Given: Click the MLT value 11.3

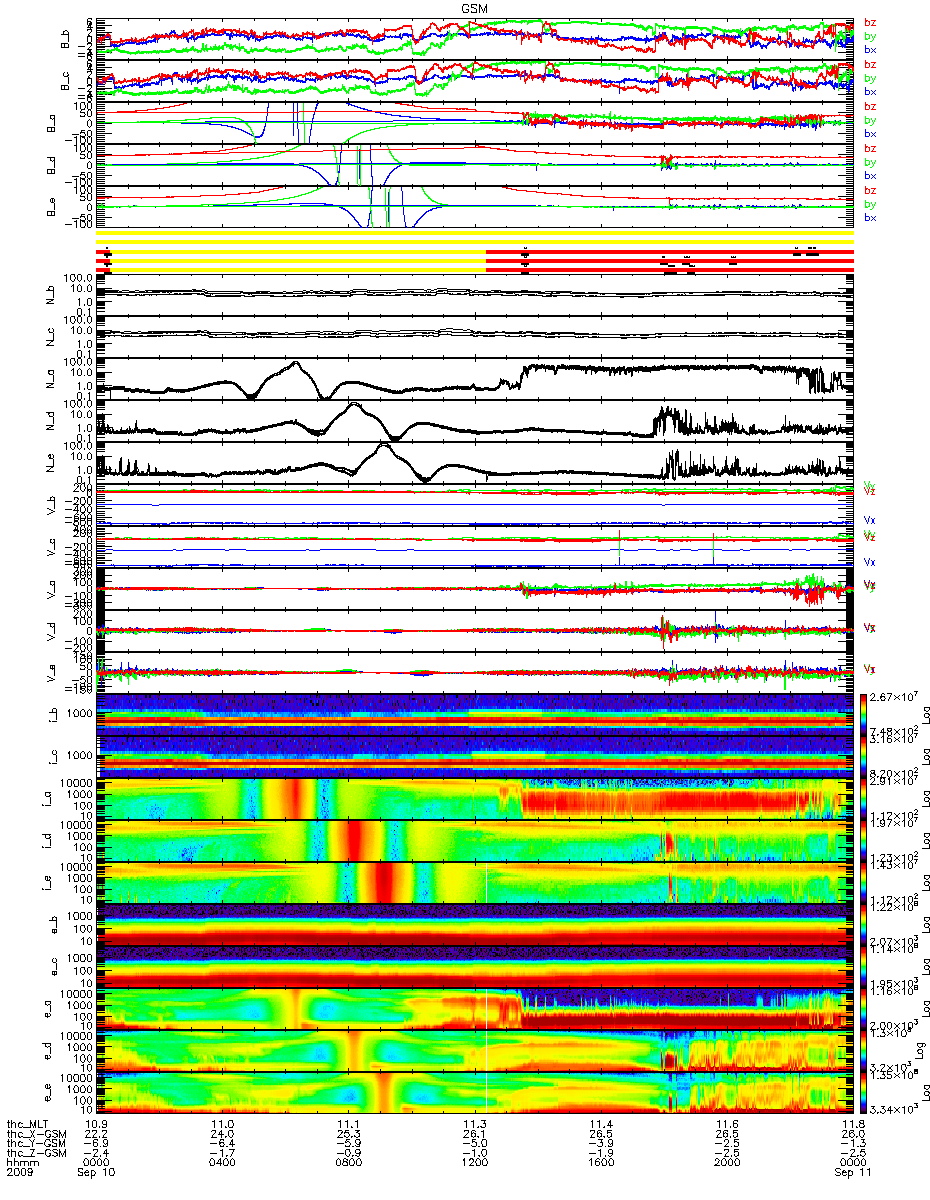Looking at the screenshot, I should [474, 1125].
